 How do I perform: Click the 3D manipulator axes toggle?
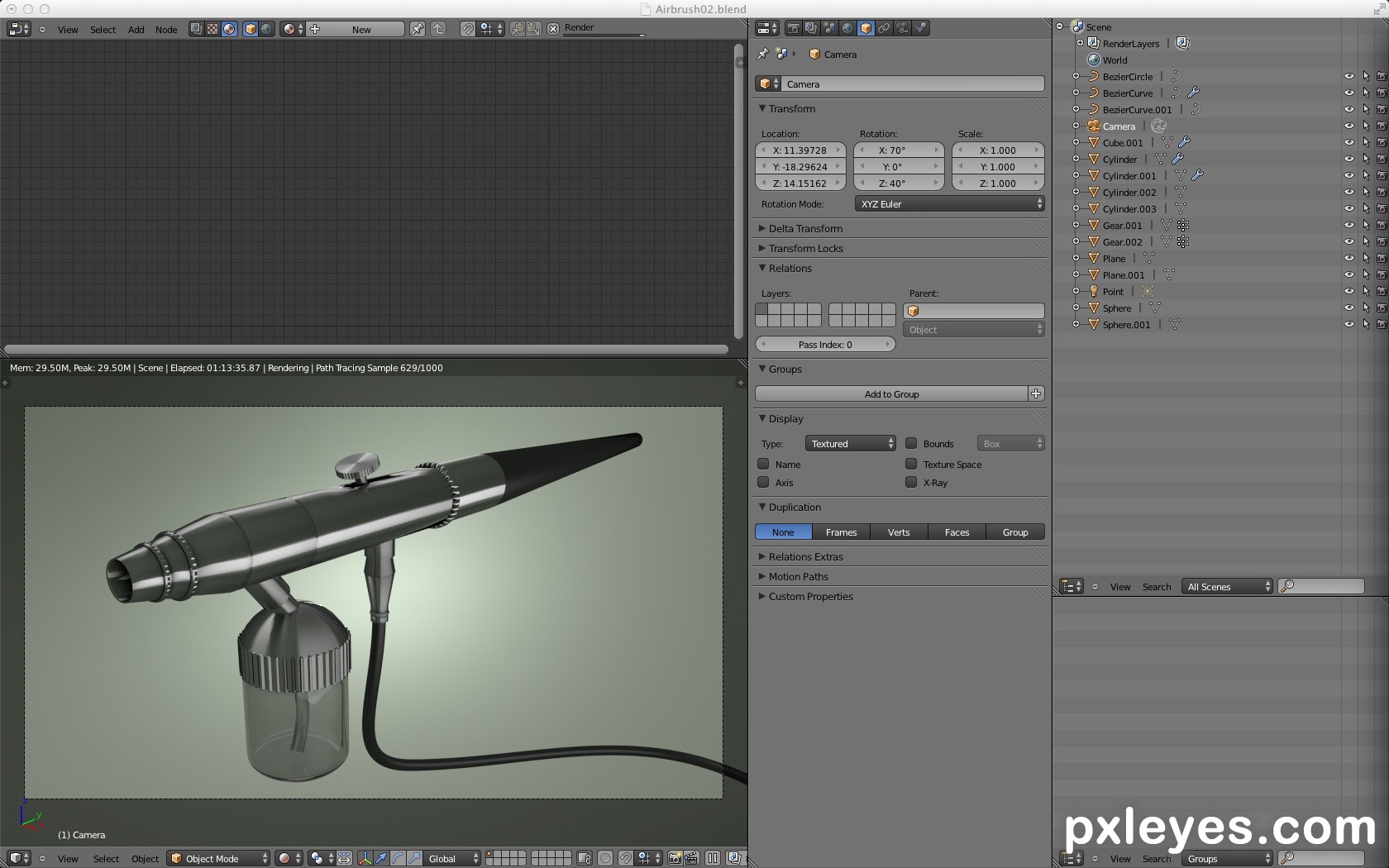(x=365, y=858)
